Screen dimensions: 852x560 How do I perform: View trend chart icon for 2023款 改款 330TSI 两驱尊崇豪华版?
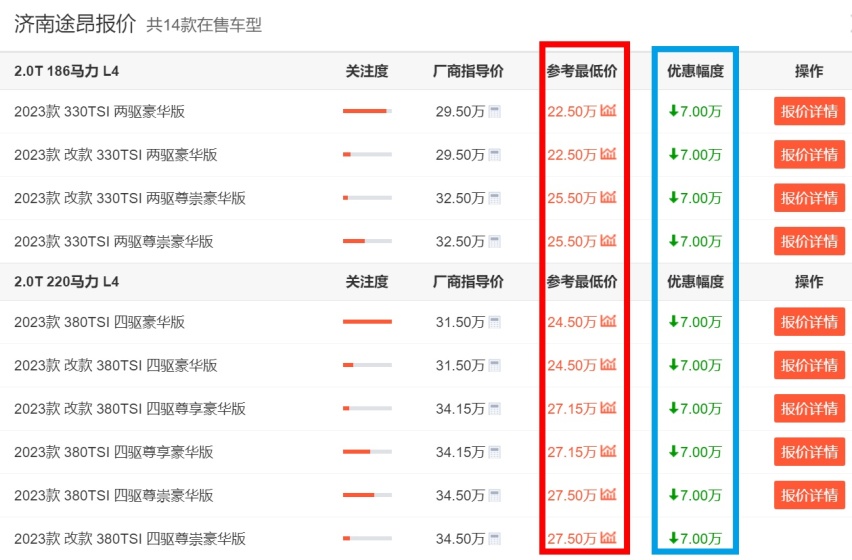tap(608, 197)
